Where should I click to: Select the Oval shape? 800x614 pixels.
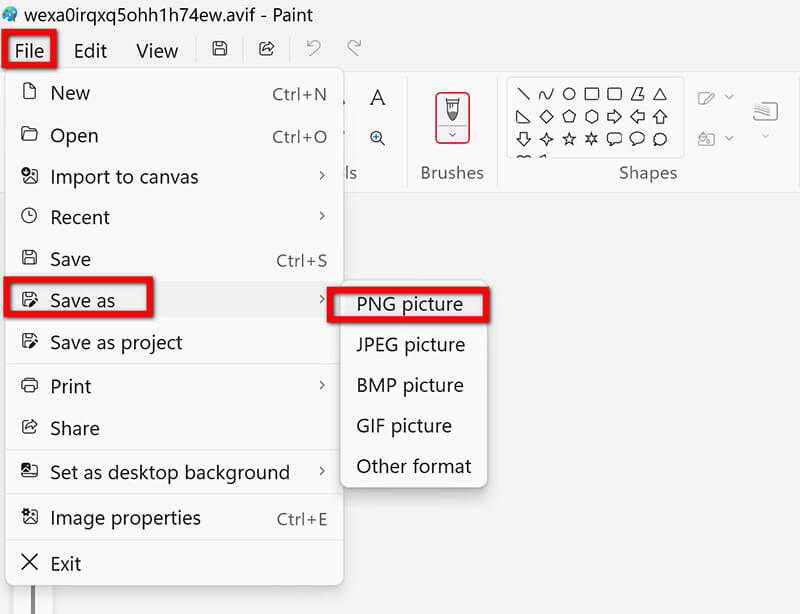(x=568, y=93)
